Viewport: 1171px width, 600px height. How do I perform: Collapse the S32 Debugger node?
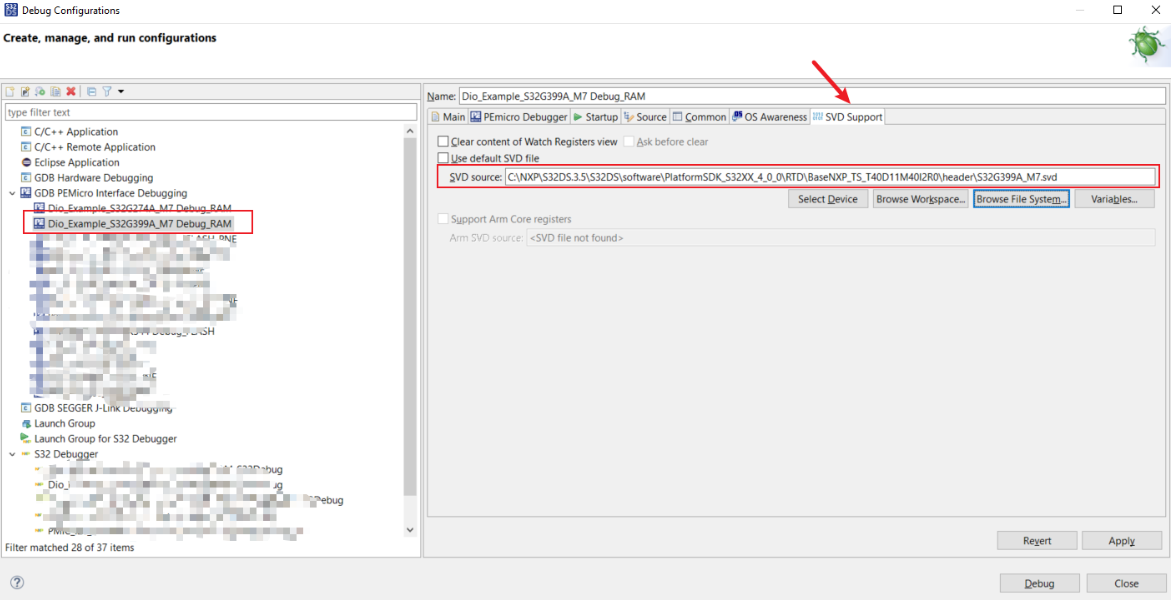coord(11,454)
